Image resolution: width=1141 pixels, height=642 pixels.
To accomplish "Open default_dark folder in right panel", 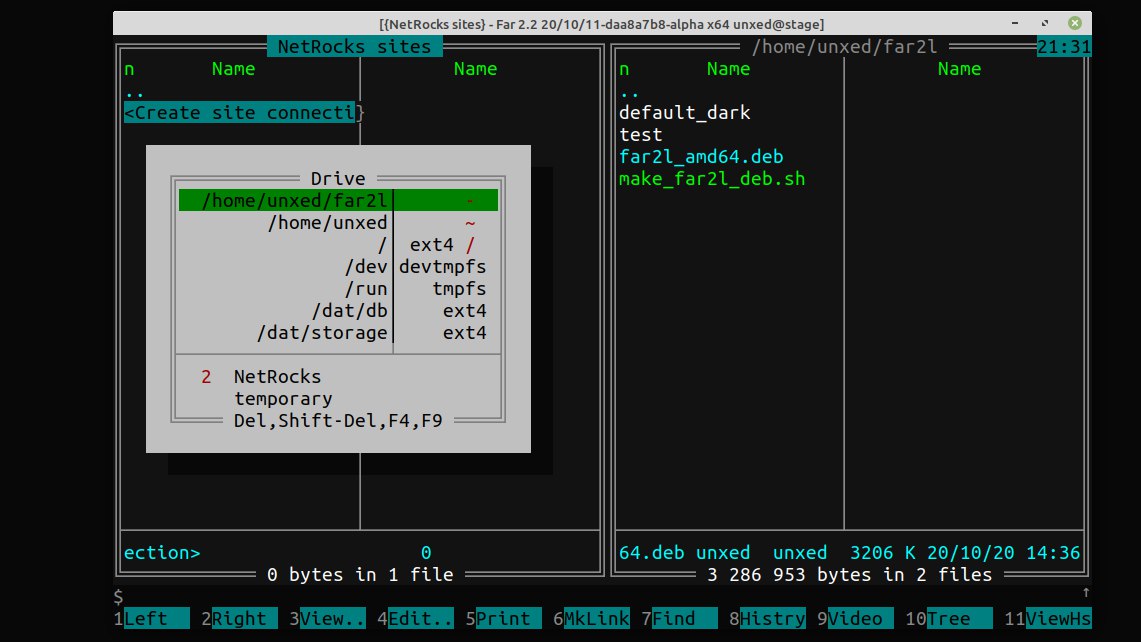I will pyautogui.click(x=684, y=113).
